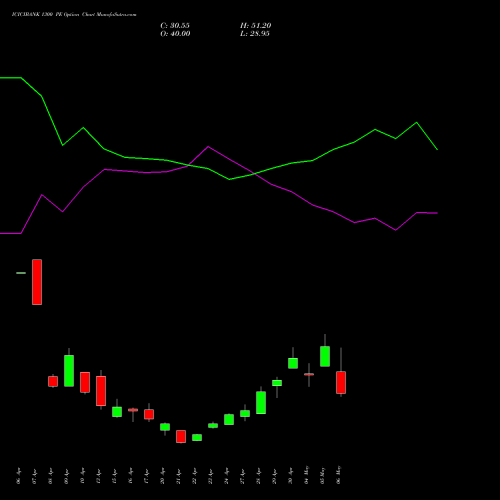Click the red candlestick for 21 Apr
The height and width of the screenshot is (500, 500).
pos(181,436)
